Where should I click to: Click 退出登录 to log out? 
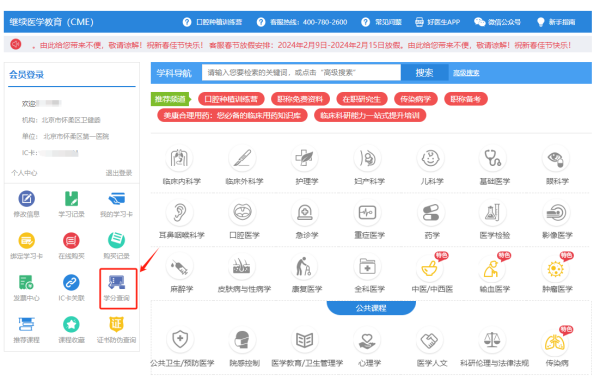pos(119,173)
